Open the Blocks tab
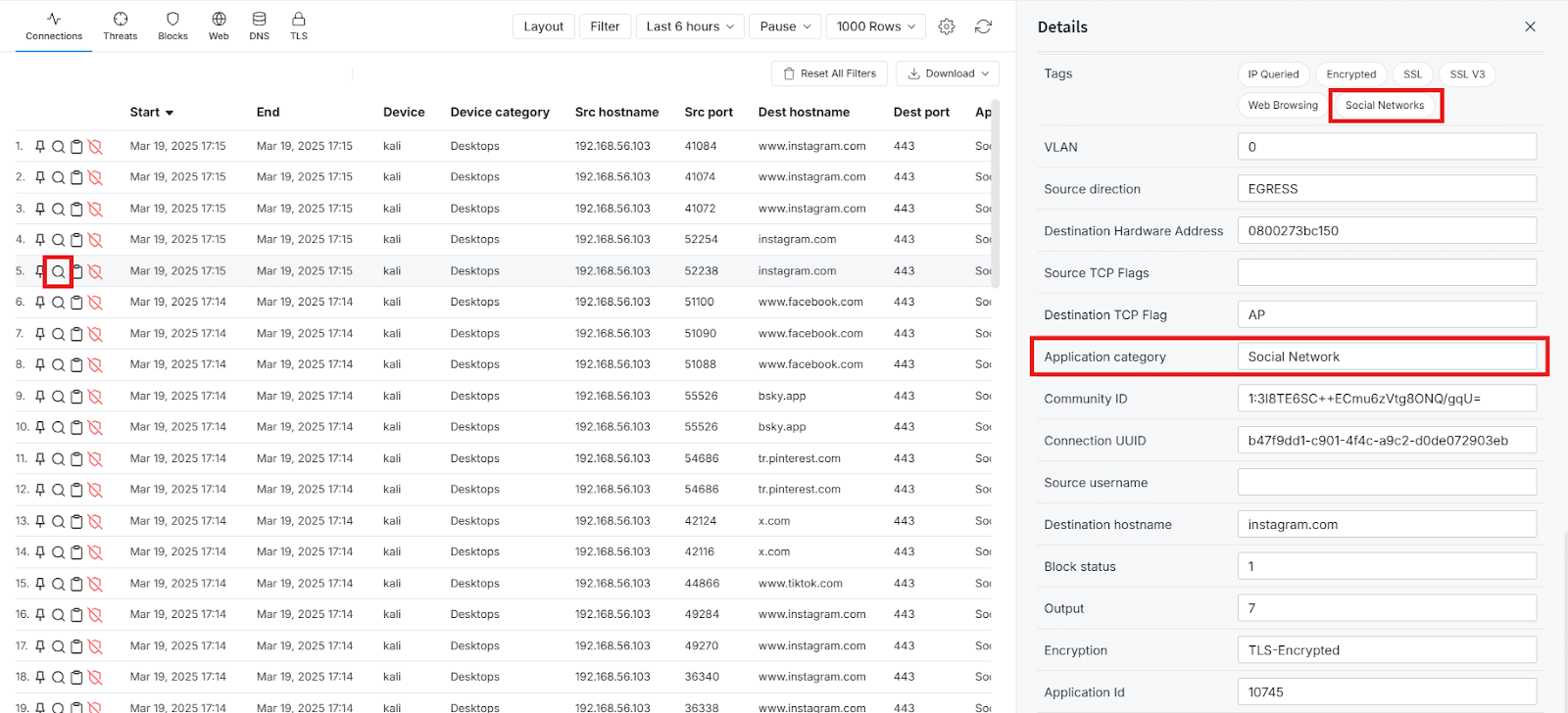1568x713 pixels. [172, 26]
